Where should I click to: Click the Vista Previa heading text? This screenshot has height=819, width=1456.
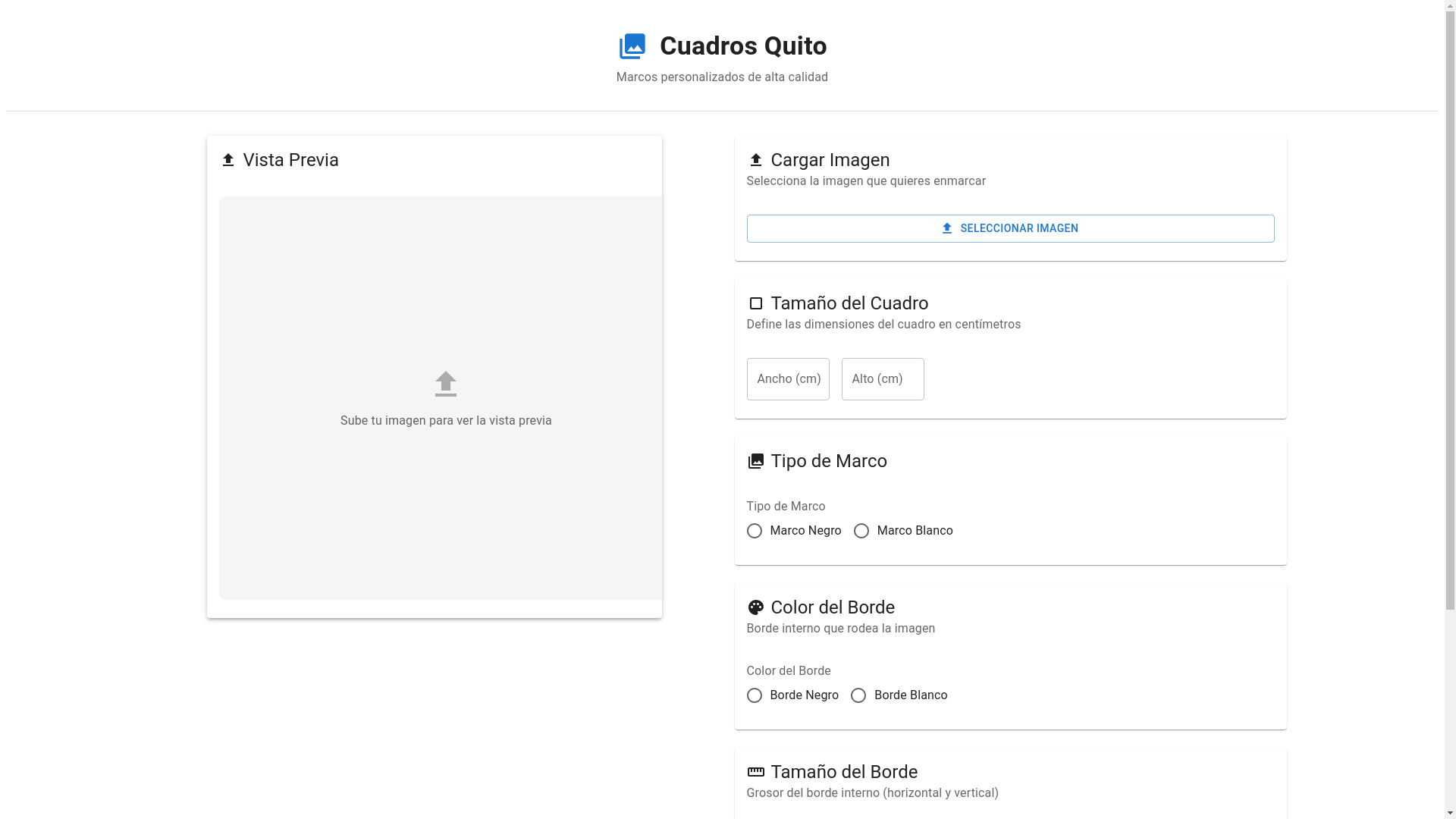tap(290, 160)
